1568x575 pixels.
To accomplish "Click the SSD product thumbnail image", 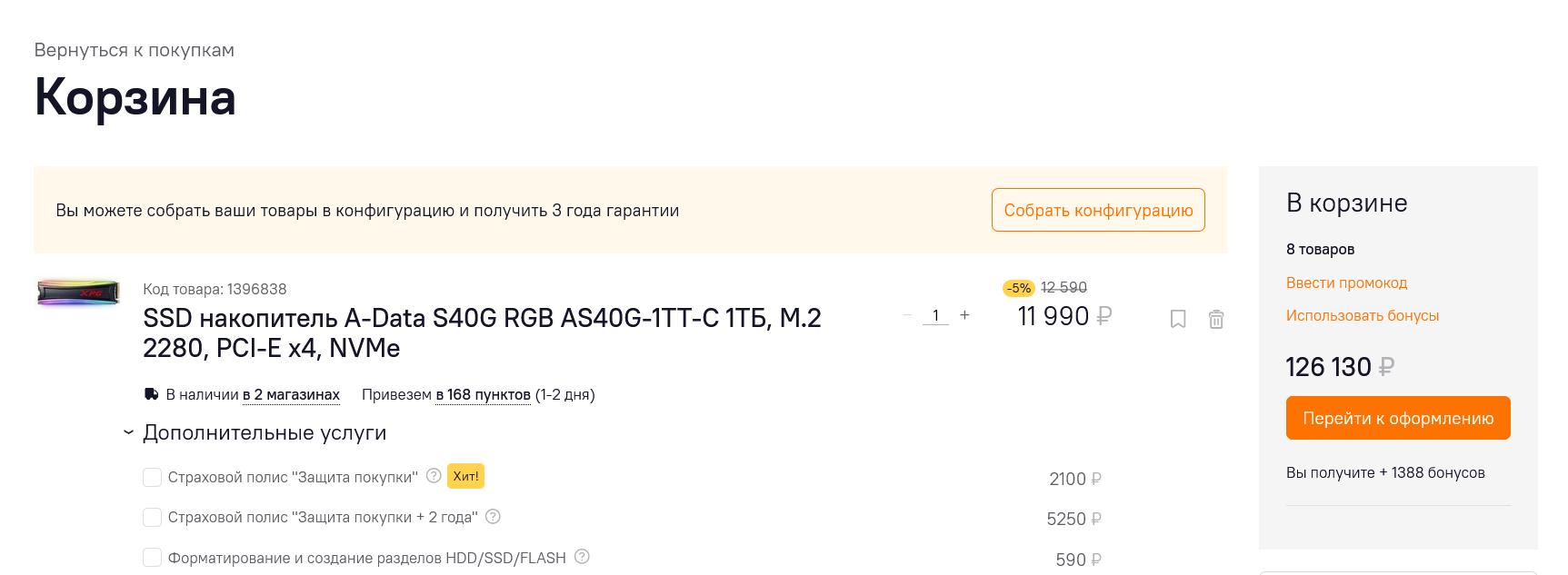I will (x=78, y=292).
